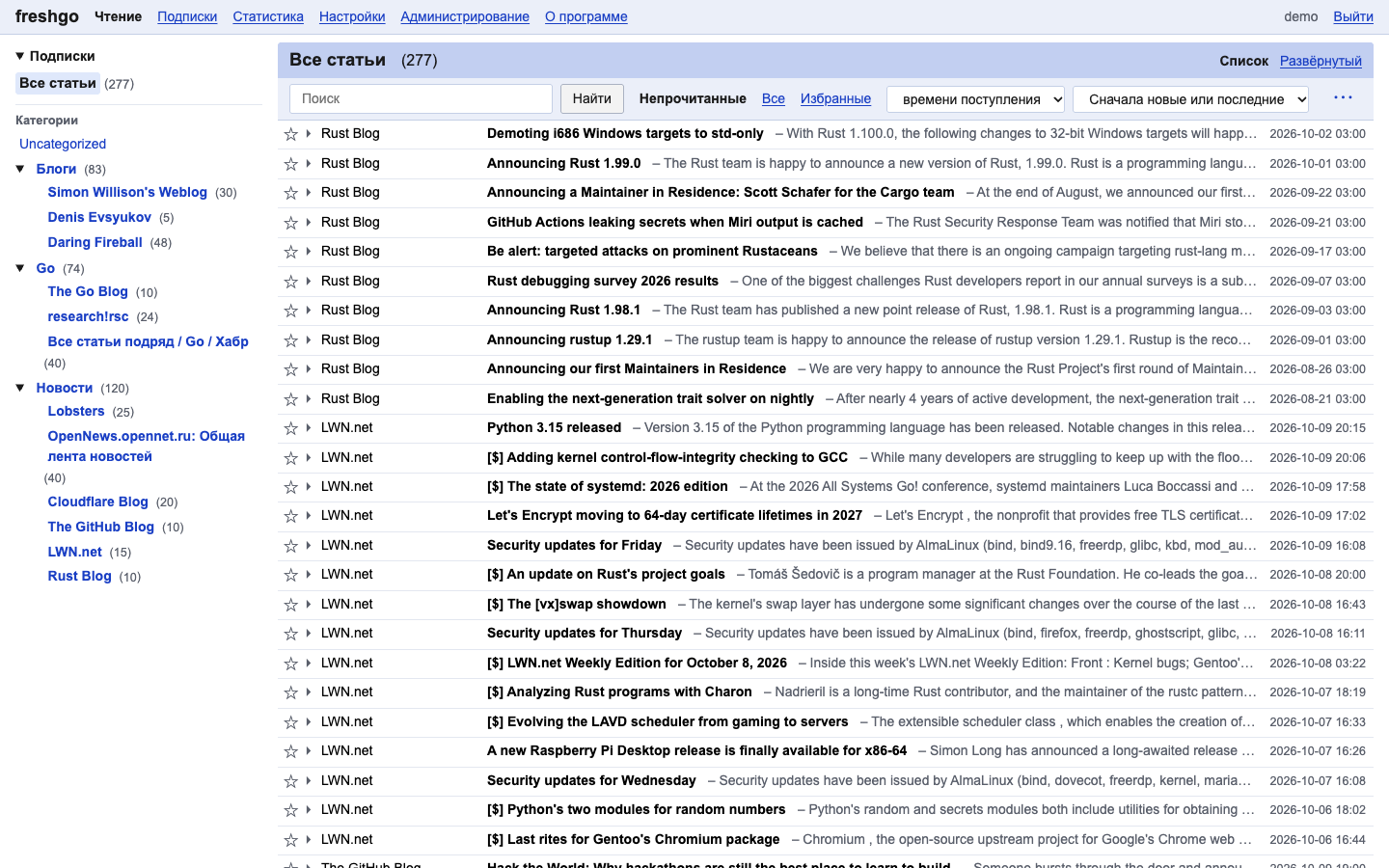
Task: Open the Lobsters feed
Action: [76, 411]
